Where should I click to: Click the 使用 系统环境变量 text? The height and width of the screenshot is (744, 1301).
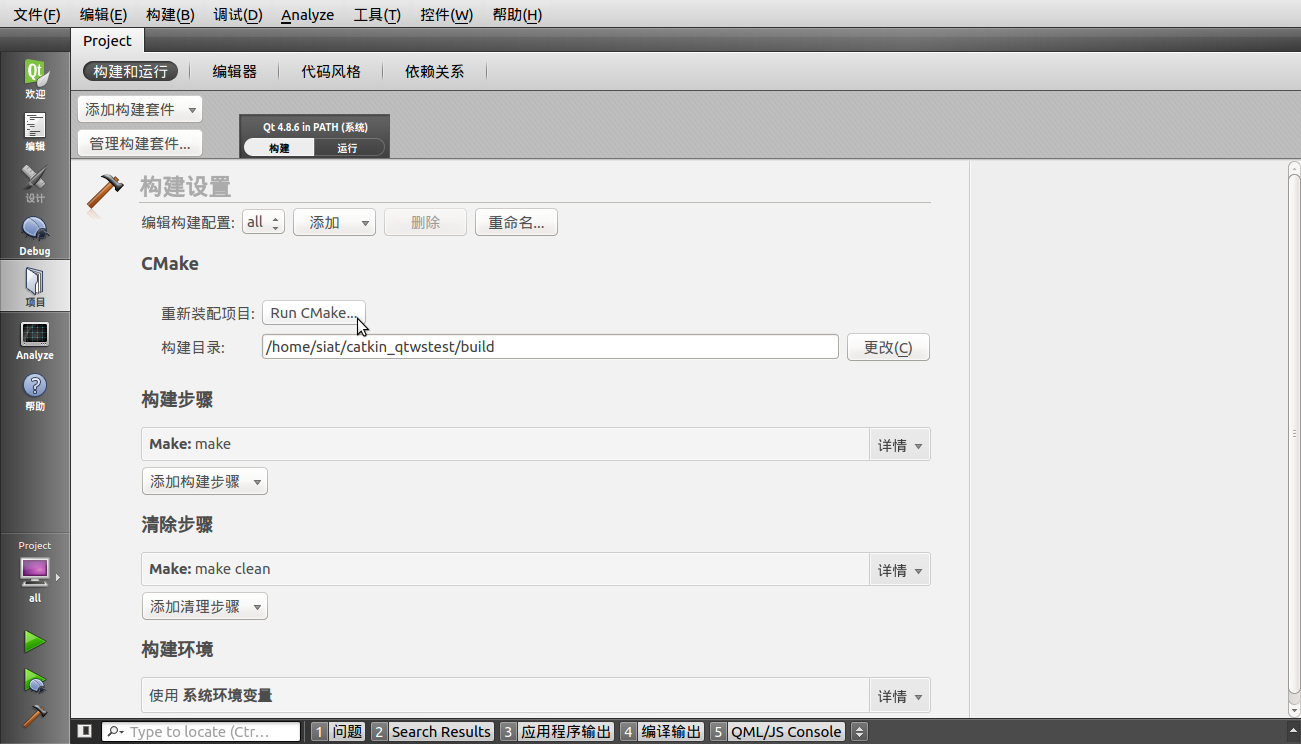[x=211, y=695]
